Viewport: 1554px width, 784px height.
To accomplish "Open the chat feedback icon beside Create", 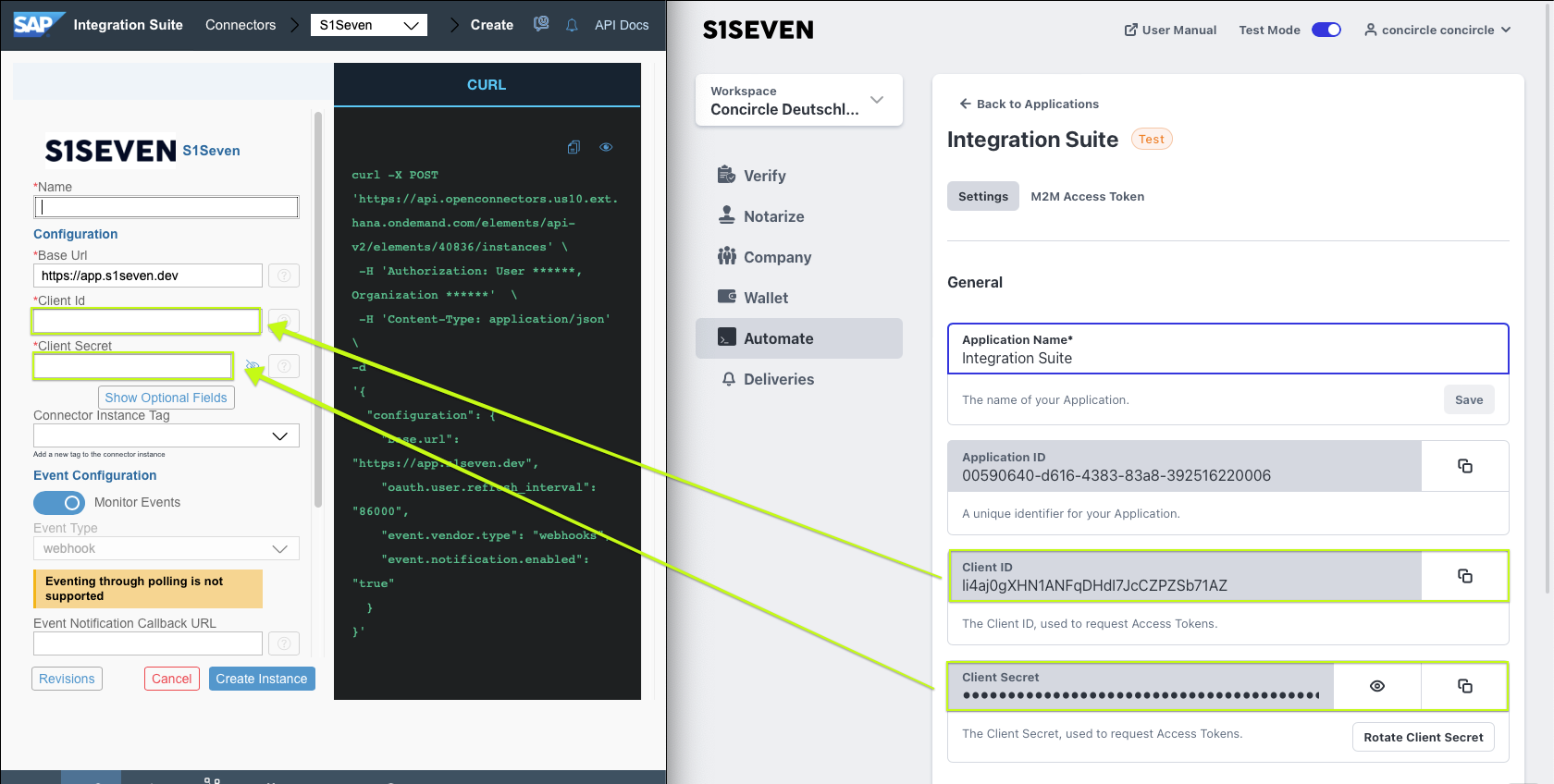I will [541, 24].
